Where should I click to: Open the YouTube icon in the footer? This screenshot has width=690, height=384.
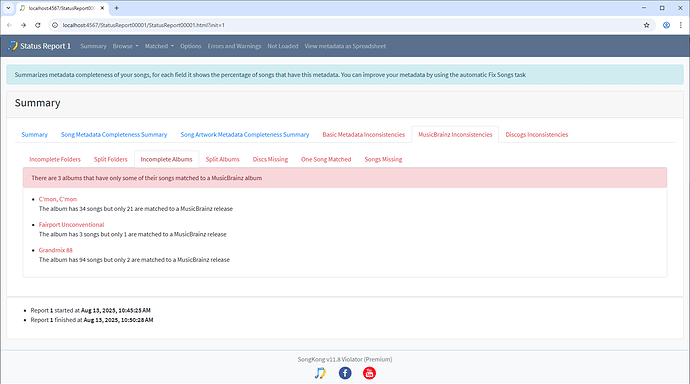pos(369,373)
